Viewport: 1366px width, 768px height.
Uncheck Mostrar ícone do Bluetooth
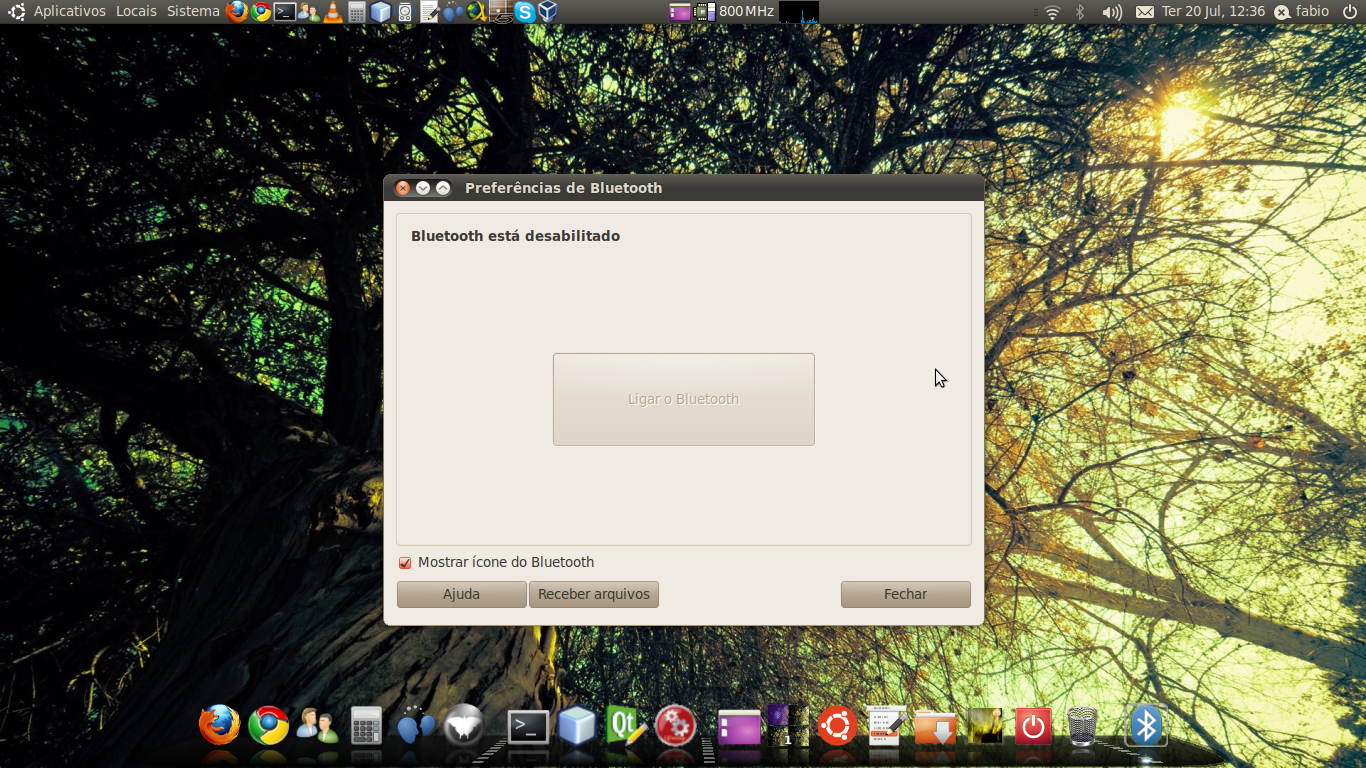pos(405,563)
